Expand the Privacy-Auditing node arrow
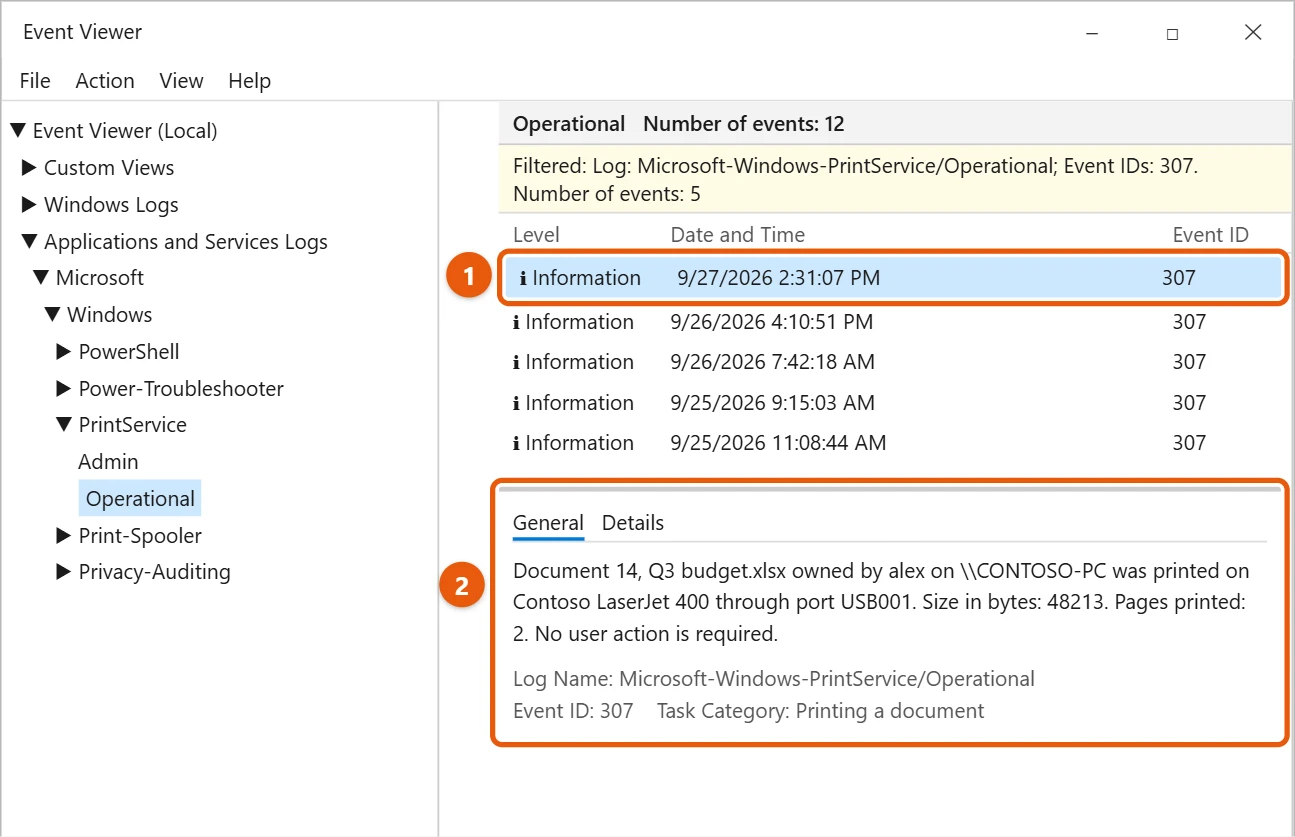The height and width of the screenshot is (837, 1295). [64, 572]
